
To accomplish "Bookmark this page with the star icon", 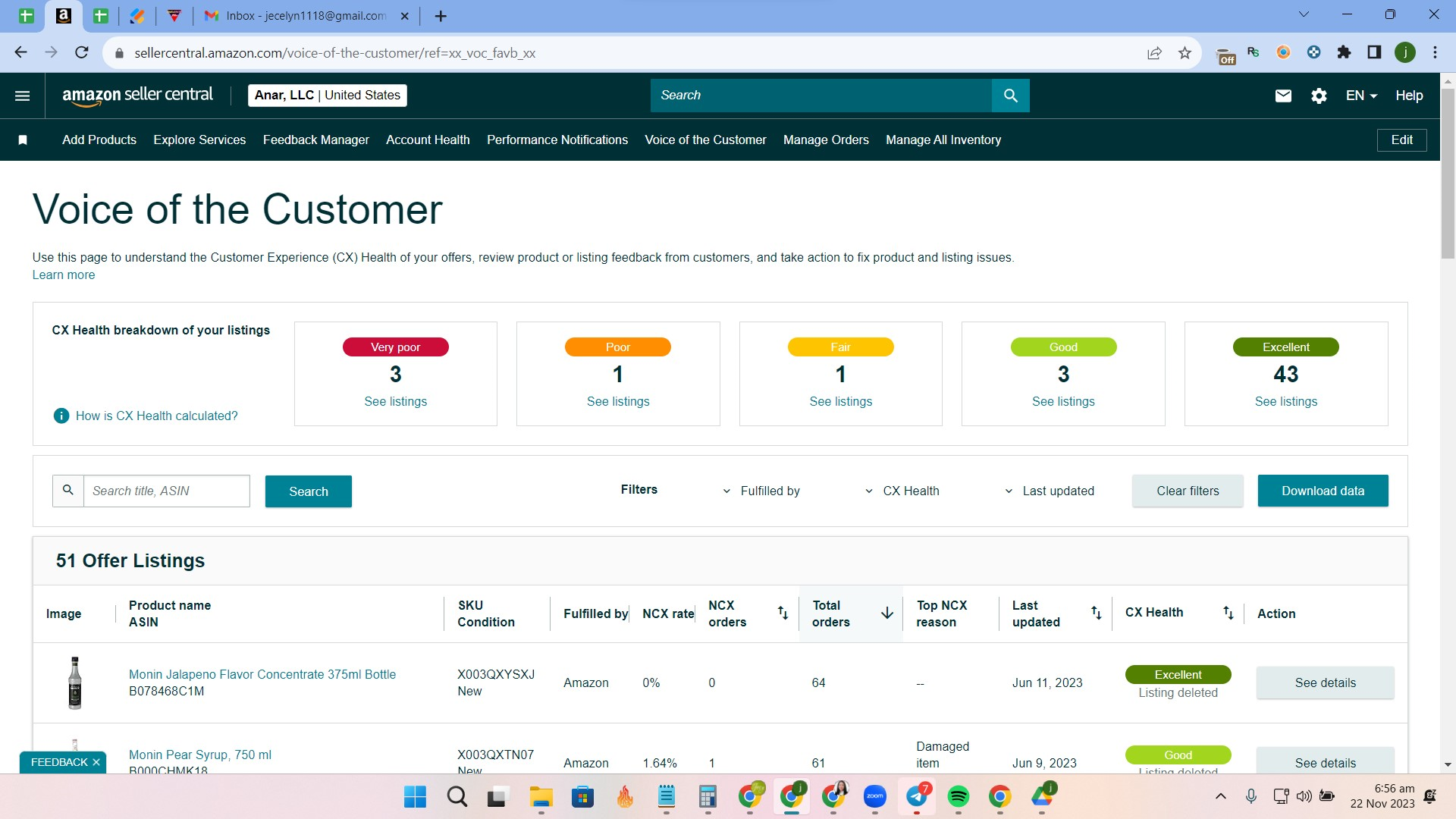I will [x=1185, y=52].
